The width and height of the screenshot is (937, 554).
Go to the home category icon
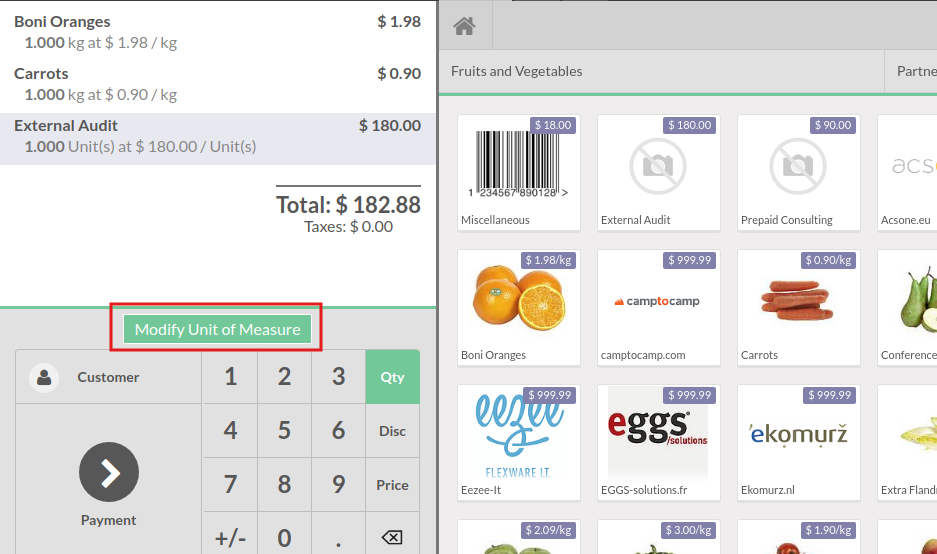[x=464, y=26]
